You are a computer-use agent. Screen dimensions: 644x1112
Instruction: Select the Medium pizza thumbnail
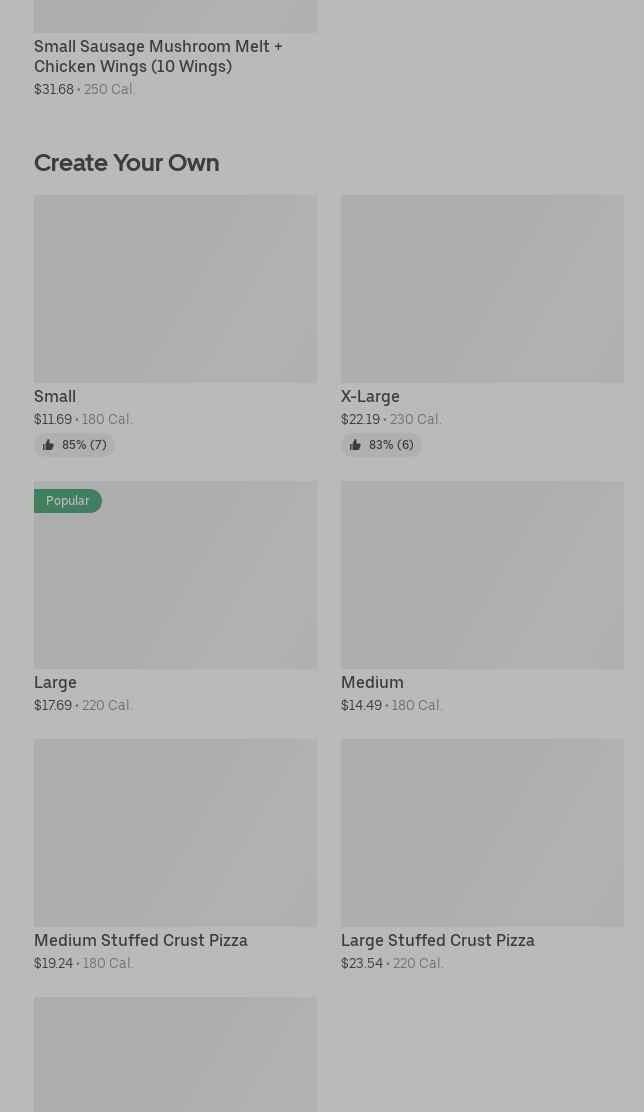(x=482, y=575)
